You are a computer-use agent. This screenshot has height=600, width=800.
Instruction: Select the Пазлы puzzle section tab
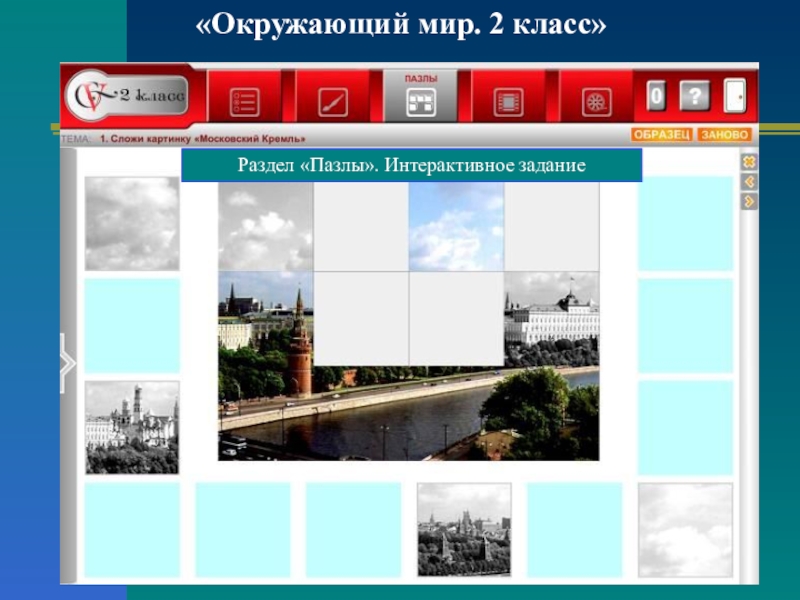click(421, 96)
